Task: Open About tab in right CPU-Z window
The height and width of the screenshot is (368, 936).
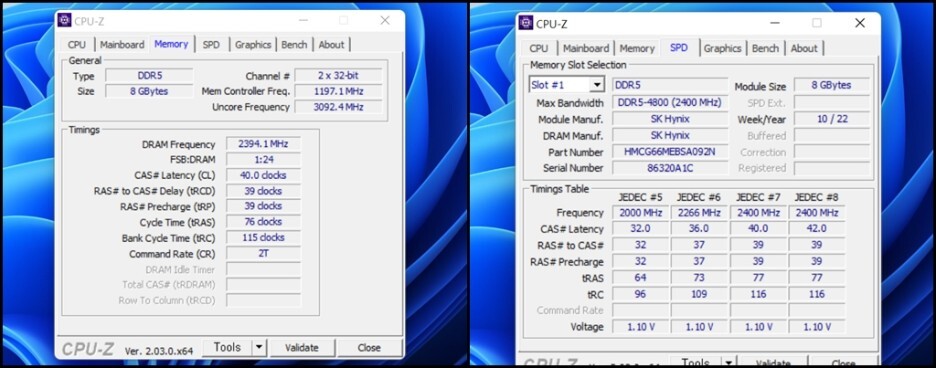Action: (x=804, y=48)
